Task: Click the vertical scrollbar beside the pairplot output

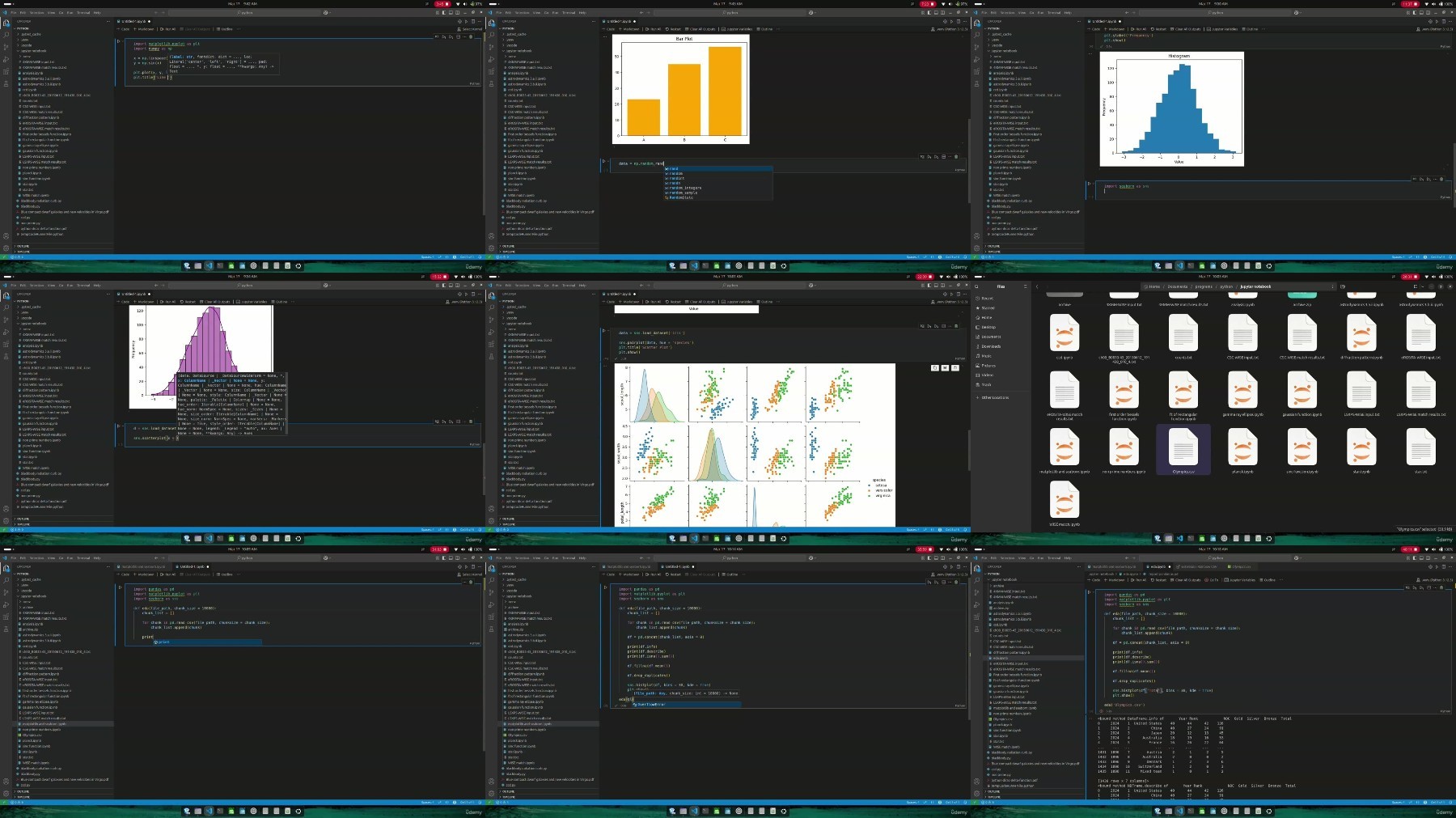Action: 968,449
